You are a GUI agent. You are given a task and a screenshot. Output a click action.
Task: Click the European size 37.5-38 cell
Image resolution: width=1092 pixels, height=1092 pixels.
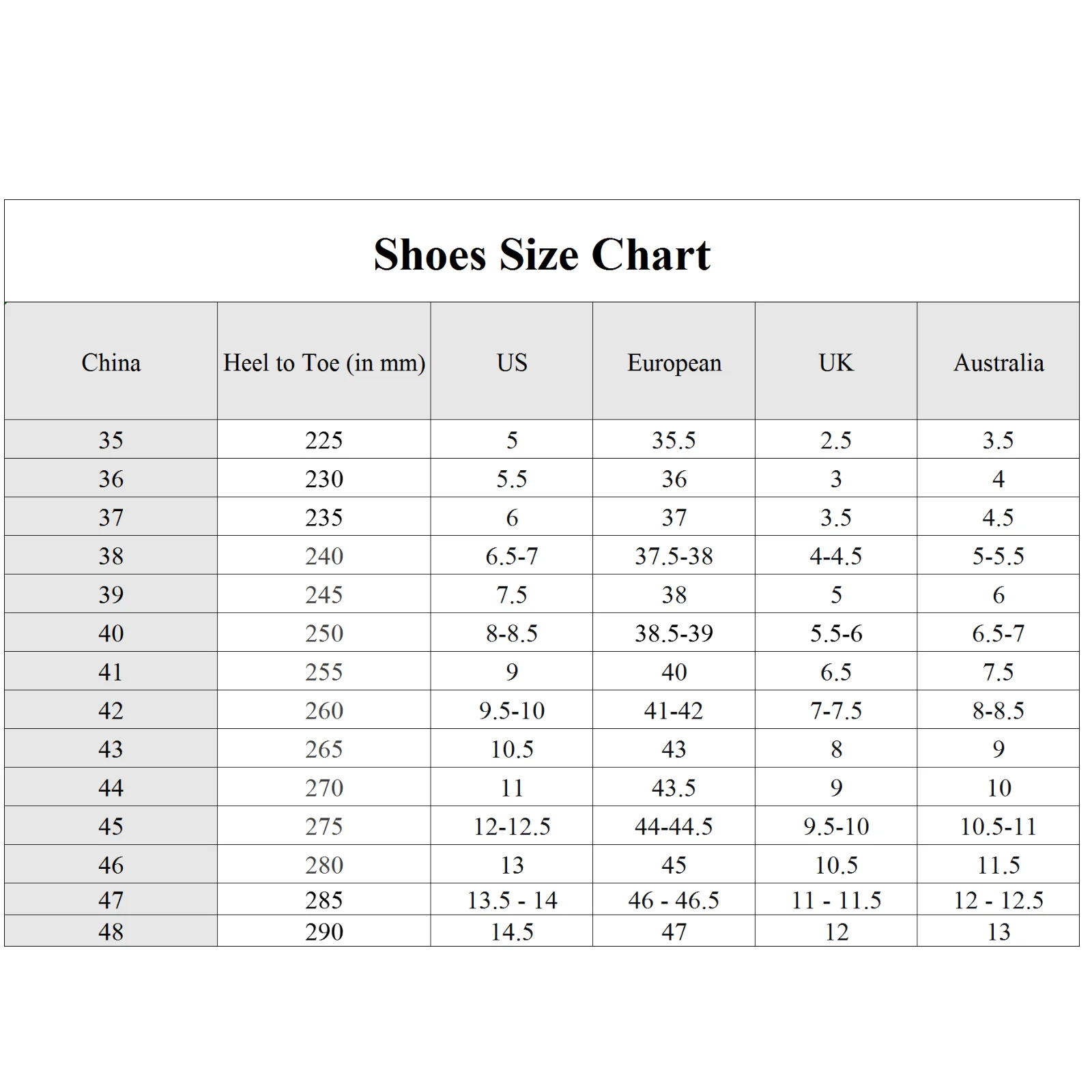[x=674, y=556]
